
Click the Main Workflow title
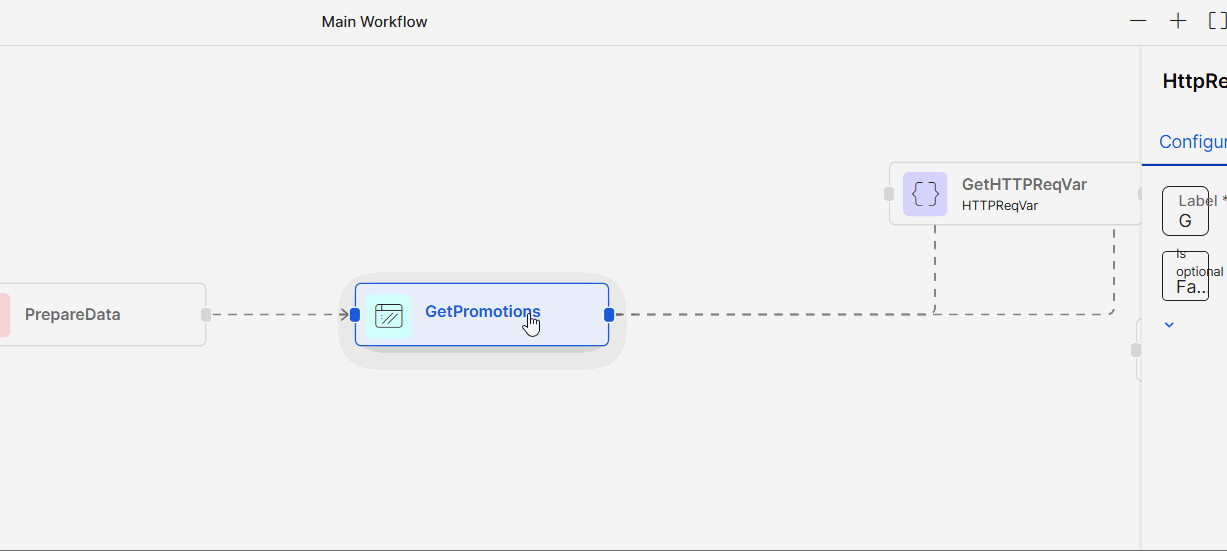[x=374, y=22]
